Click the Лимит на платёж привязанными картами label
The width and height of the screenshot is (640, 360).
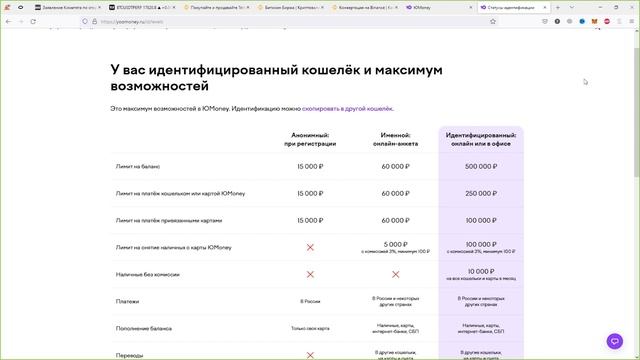169,220
